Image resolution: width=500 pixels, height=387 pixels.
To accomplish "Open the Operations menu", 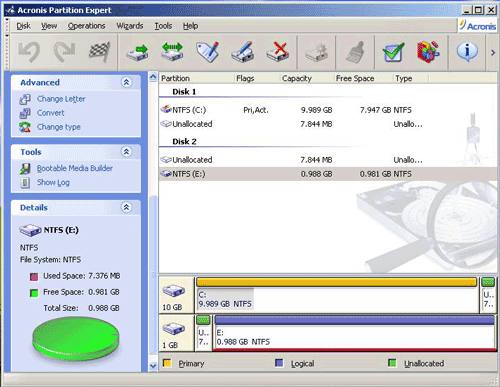I will [x=87, y=26].
